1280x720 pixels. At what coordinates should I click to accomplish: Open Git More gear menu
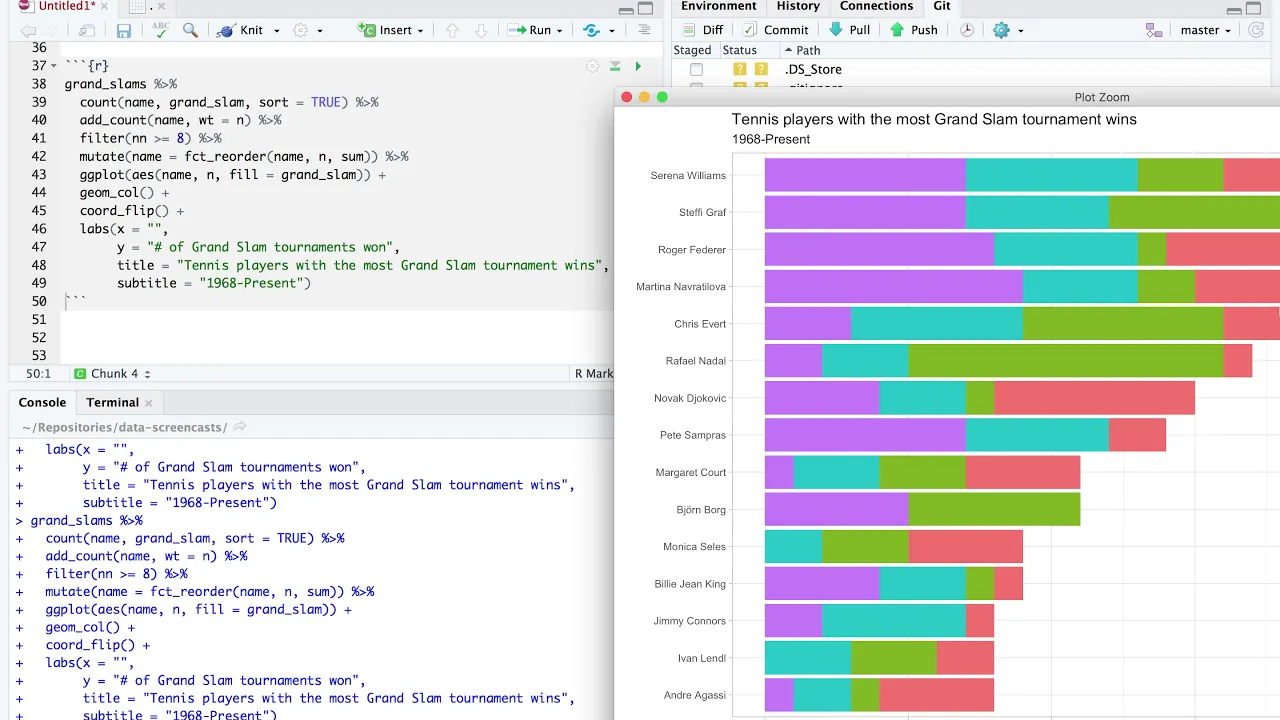tap(1006, 30)
